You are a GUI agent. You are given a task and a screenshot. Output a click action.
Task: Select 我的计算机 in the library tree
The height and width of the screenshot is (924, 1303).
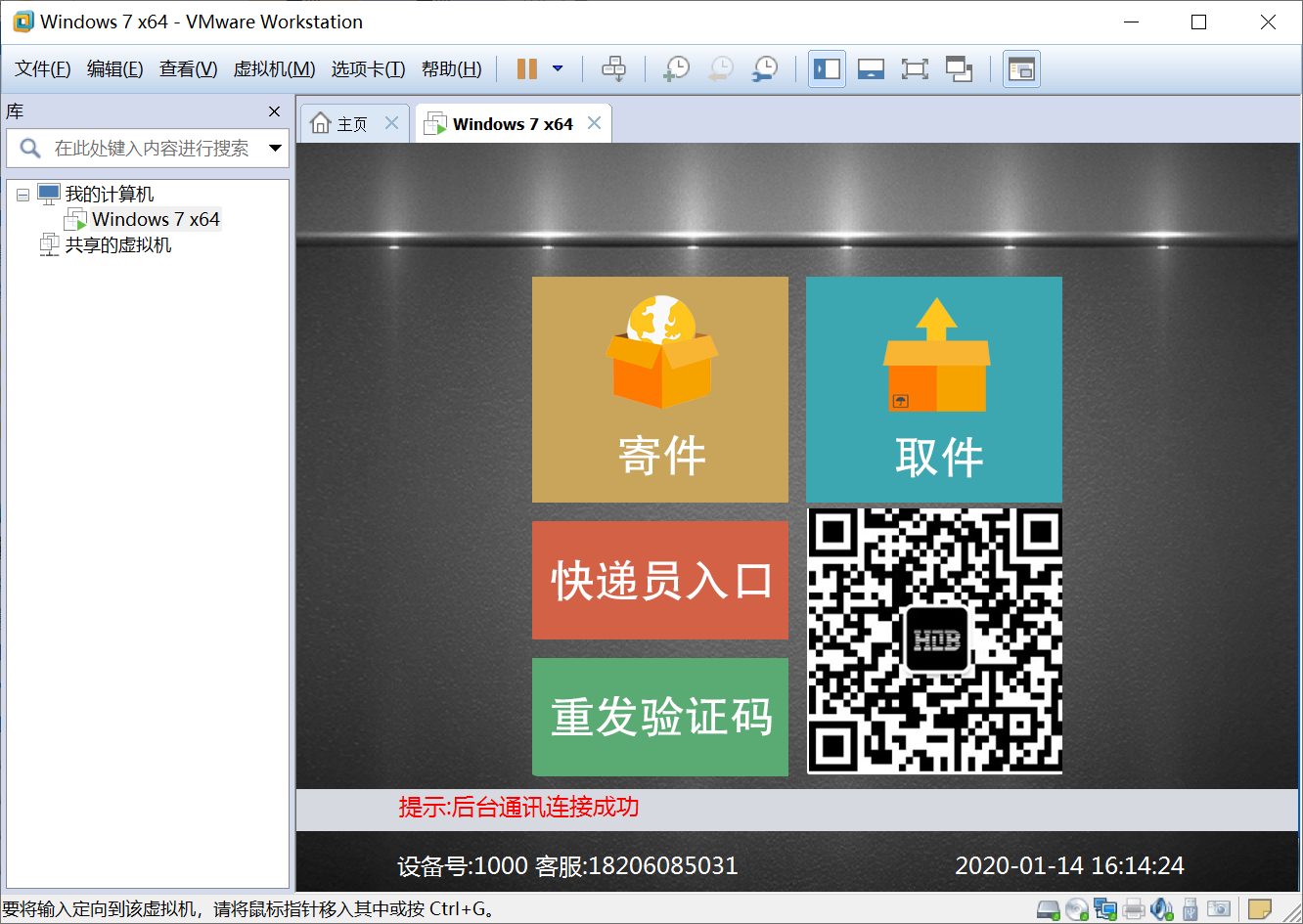pos(110,194)
